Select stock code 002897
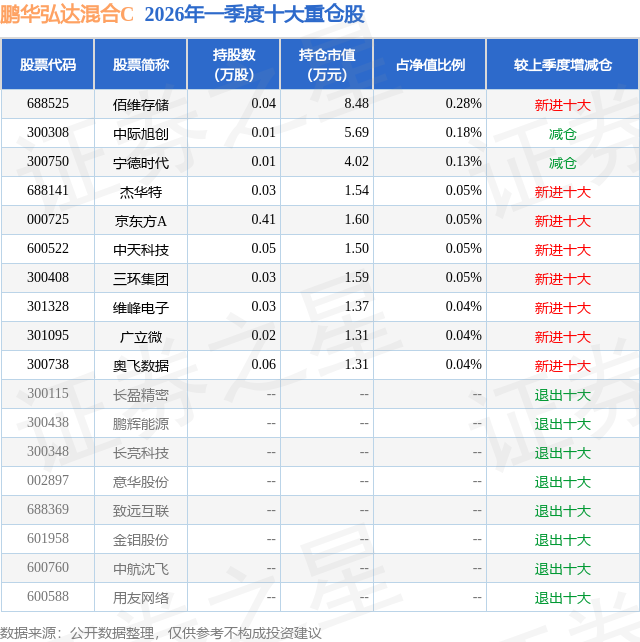This screenshot has width=640, height=642. click(x=48, y=482)
